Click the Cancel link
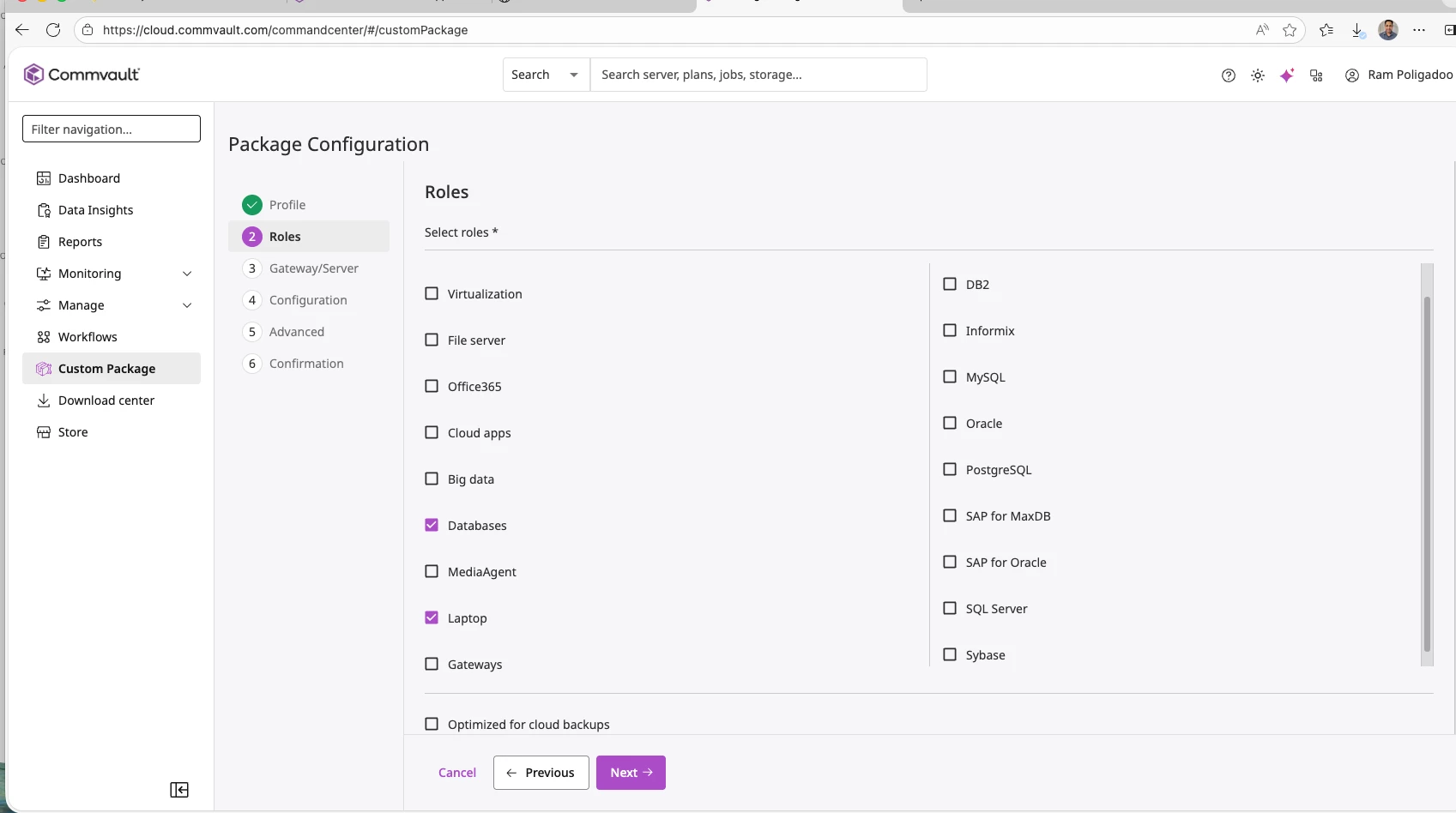The width and height of the screenshot is (1456, 813). (457, 773)
